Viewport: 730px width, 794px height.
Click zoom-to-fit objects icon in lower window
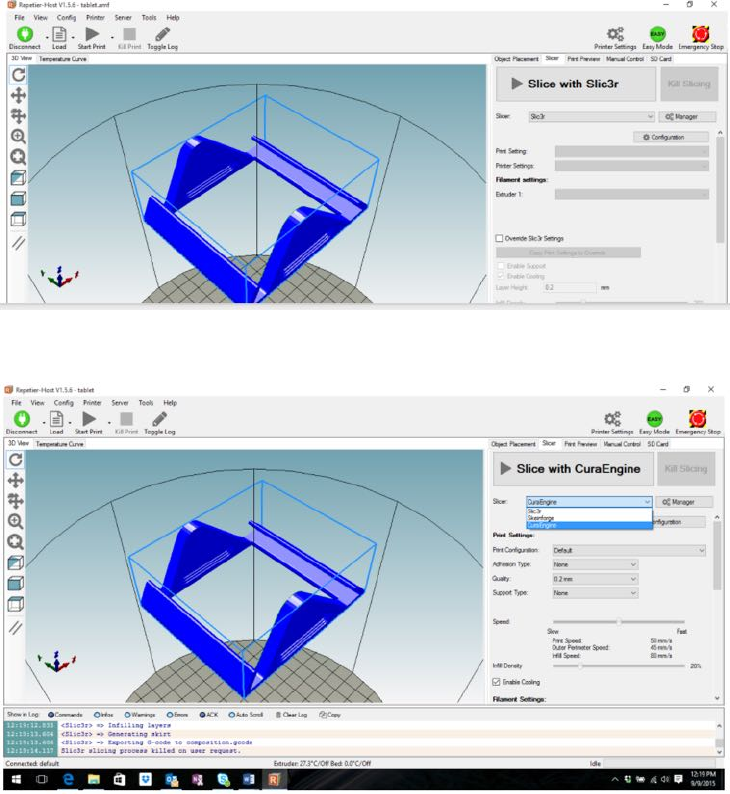tap(16, 542)
